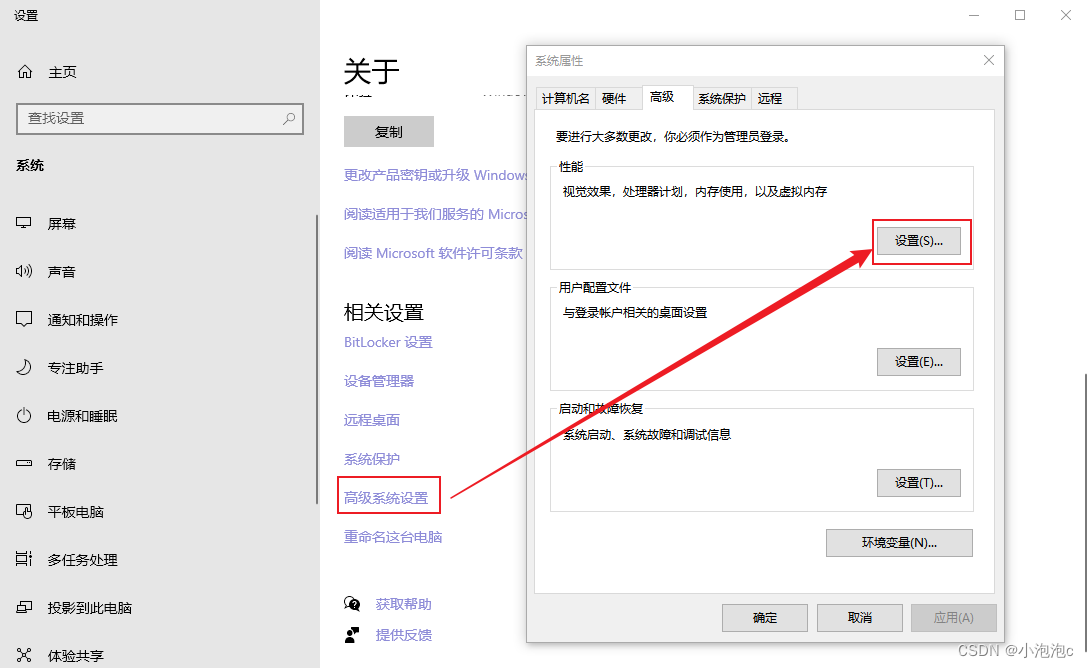Open the 重命名这台电脑 link
The image size is (1089, 668).
[393, 537]
